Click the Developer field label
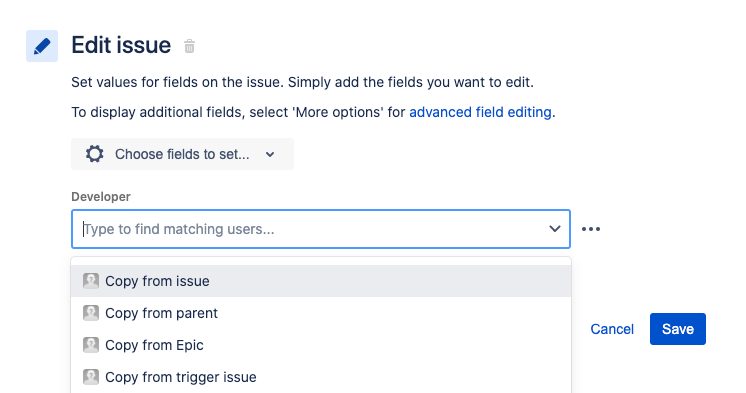The width and height of the screenshot is (746, 393). [101, 196]
